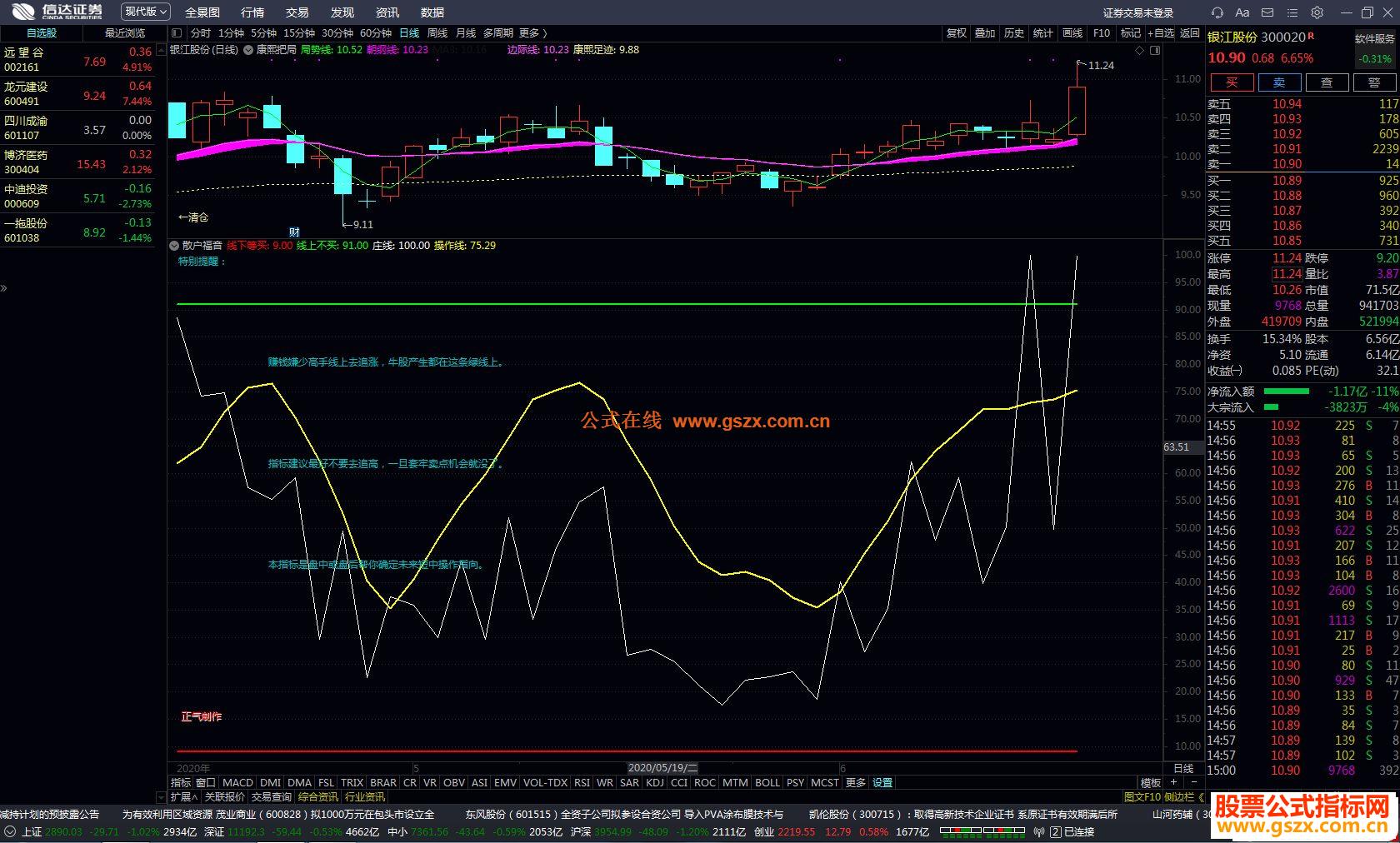1400x843 pixels.
Task: Select the 5分钟 chart period
Action: pos(263,33)
